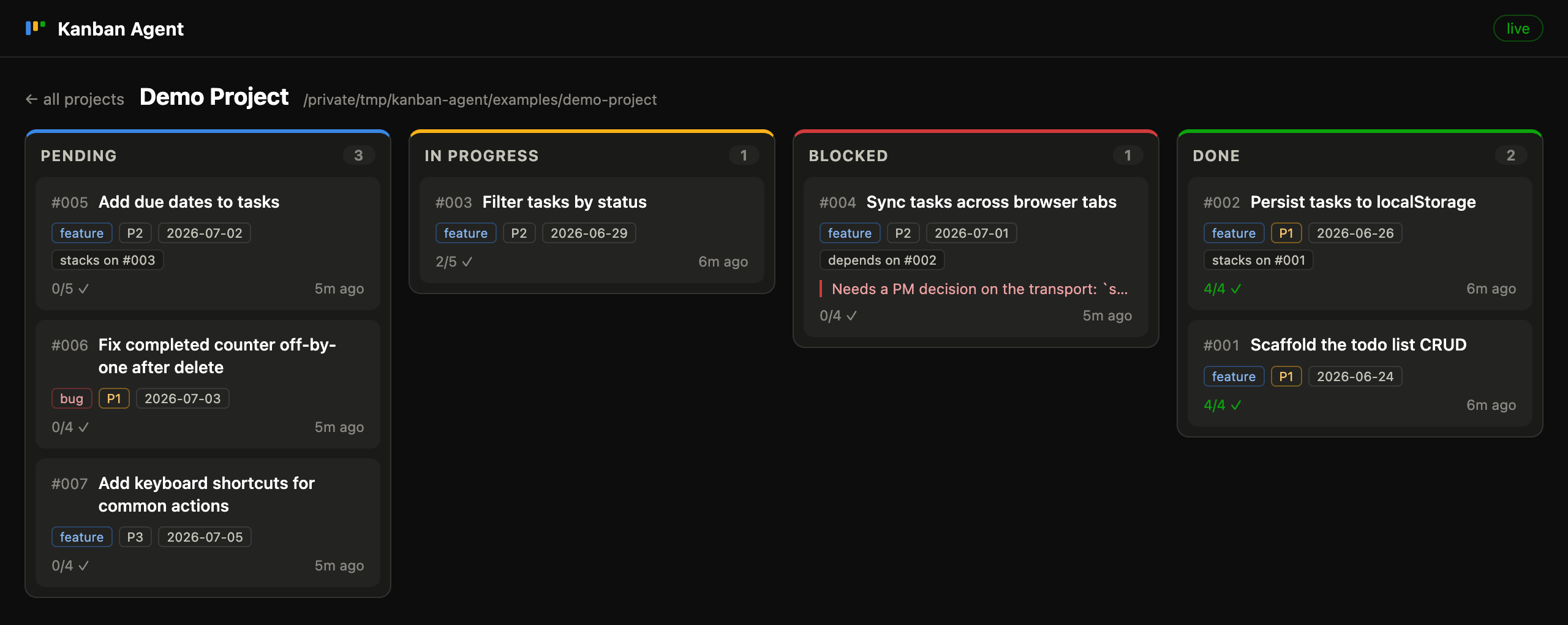Click due date 2026-07-02
The height and width of the screenshot is (625, 1568).
(205, 233)
